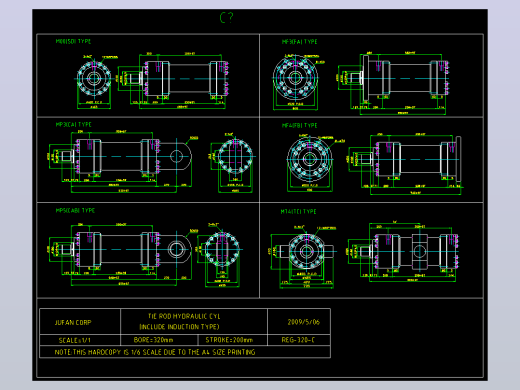
Task: Click the MP5(CAB) clevis bearing eye circle
Action: coord(176,249)
